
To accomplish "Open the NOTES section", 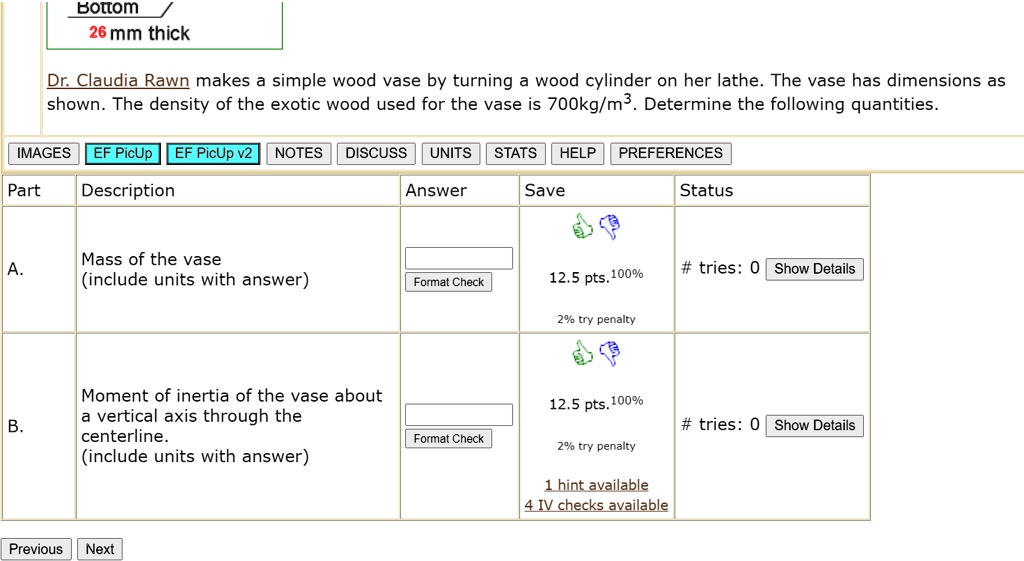I will click(x=298, y=153).
